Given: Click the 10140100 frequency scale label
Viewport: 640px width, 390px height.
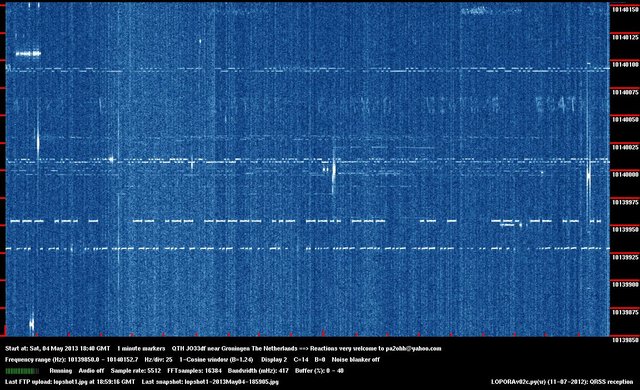Looking at the screenshot, I should [x=625, y=65].
